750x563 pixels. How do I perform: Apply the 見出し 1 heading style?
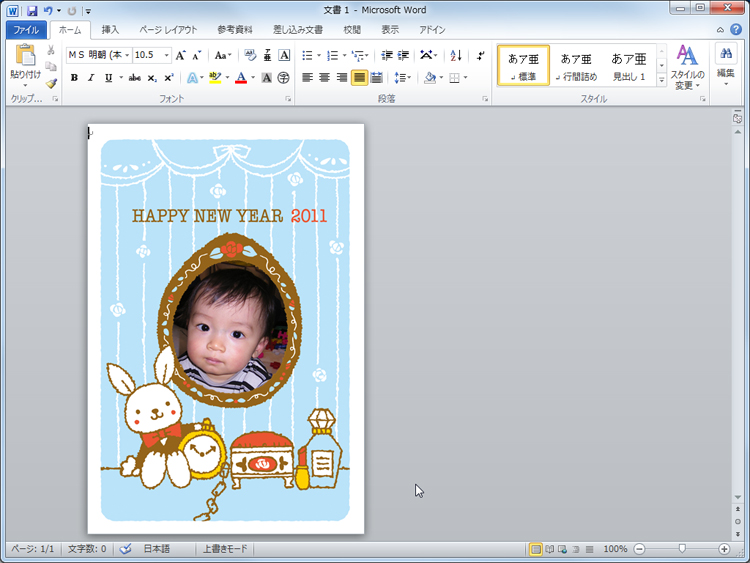pos(629,66)
